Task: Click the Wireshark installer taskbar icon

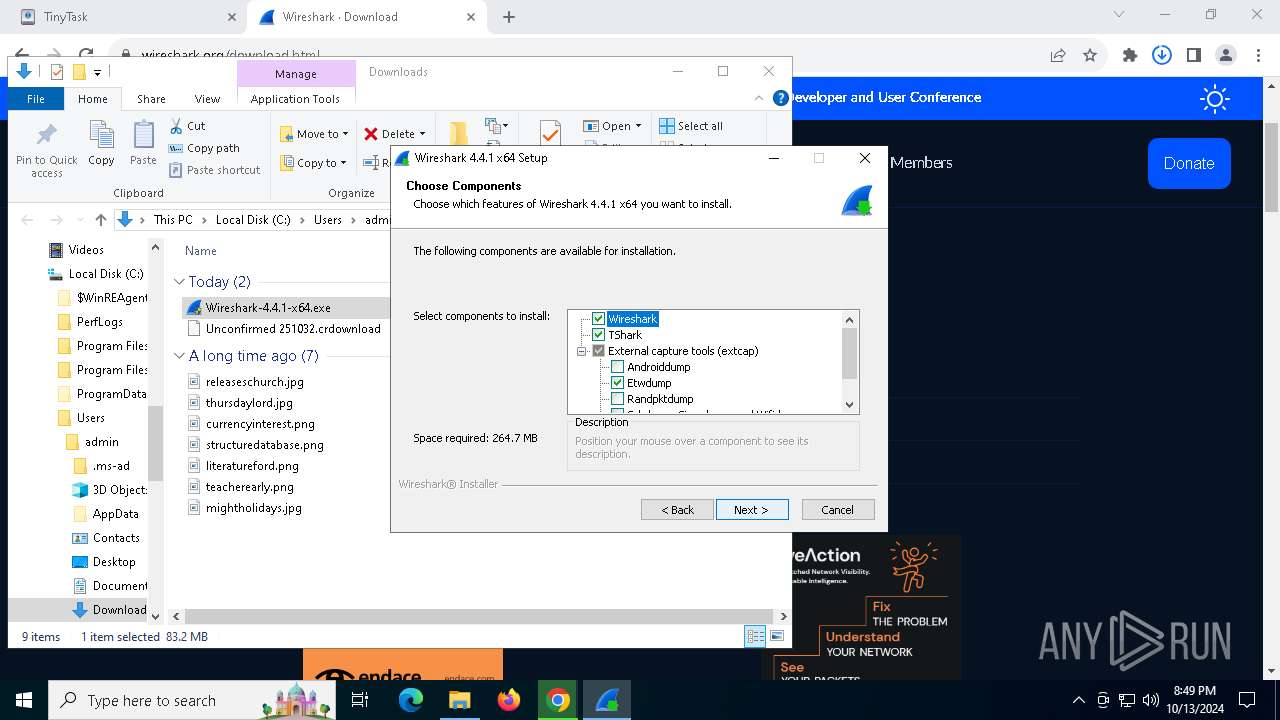Action: point(607,700)
